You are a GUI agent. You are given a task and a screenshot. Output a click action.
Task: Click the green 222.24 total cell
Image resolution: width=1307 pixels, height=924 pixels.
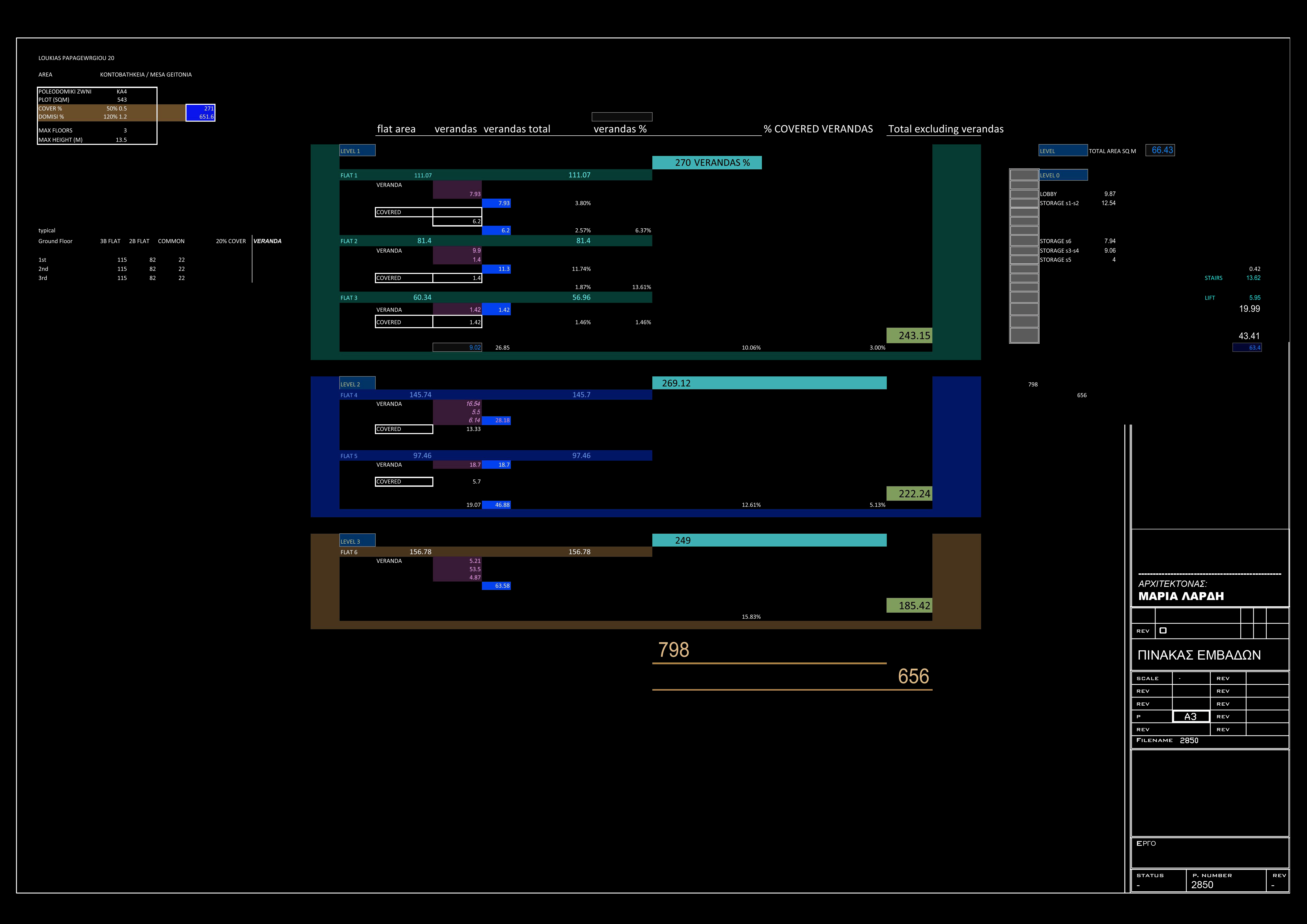(909, 493)
